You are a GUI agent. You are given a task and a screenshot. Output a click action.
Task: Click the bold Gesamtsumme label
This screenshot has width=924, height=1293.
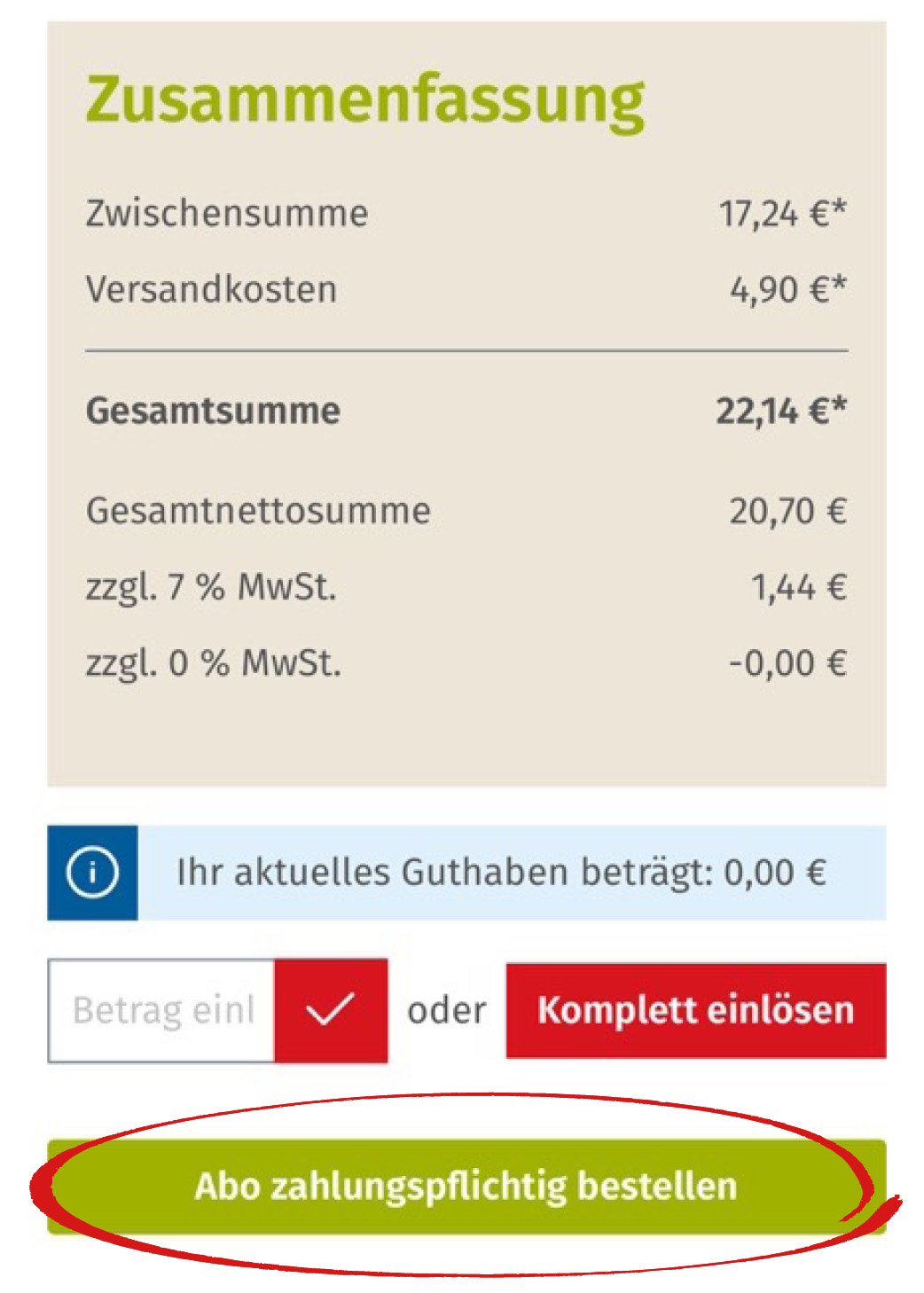pos(213,411)
